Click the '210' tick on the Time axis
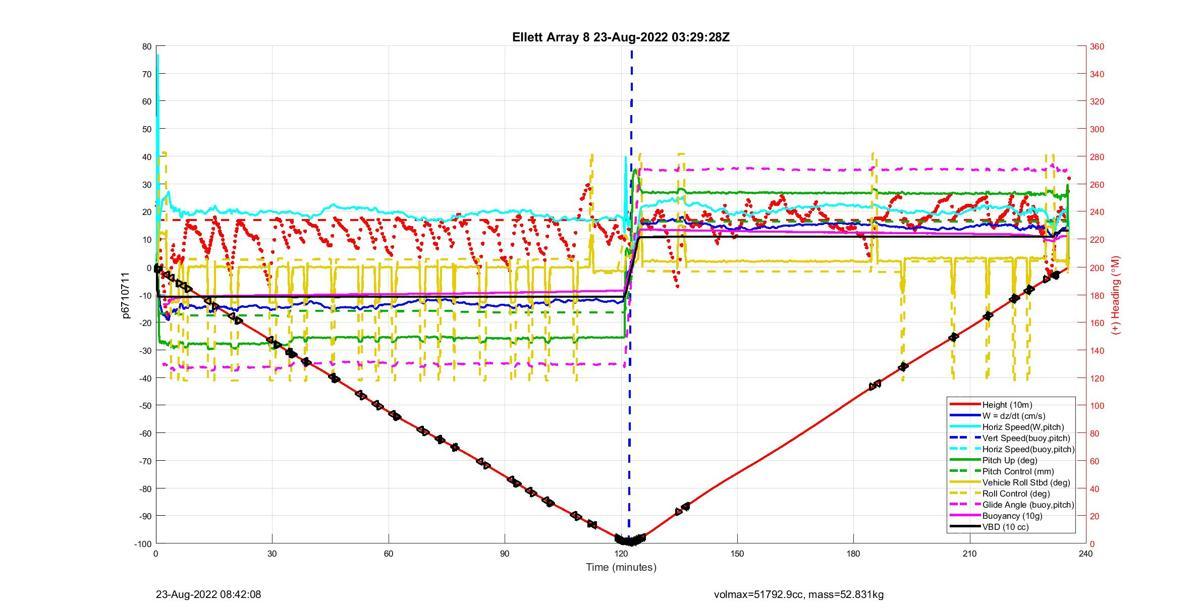The image size is (1200, 611). (x=969, y=553)
